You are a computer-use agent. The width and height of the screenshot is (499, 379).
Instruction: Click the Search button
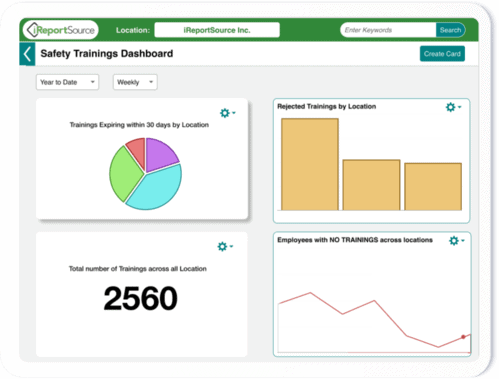[x=450, y=30]
